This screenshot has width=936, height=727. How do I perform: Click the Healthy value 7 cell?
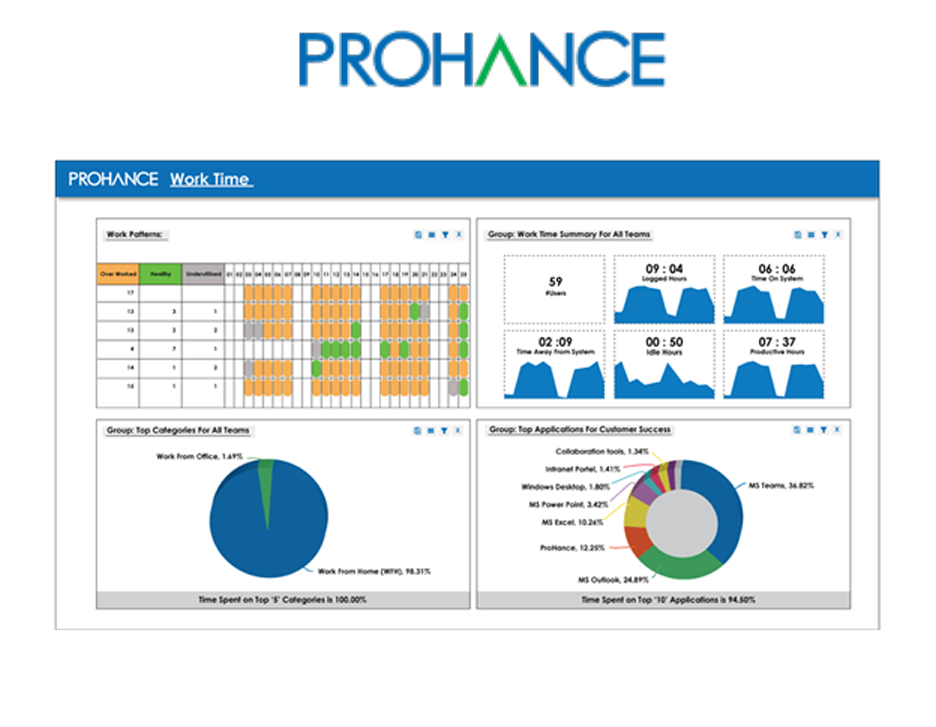pos(161,349)
